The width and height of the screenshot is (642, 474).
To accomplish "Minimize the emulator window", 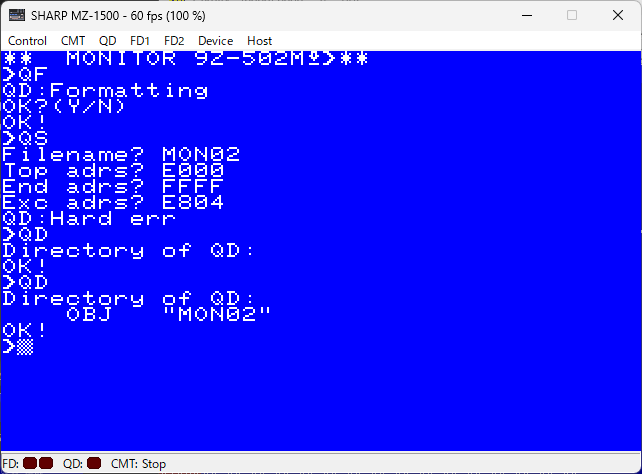I will 527,16.
